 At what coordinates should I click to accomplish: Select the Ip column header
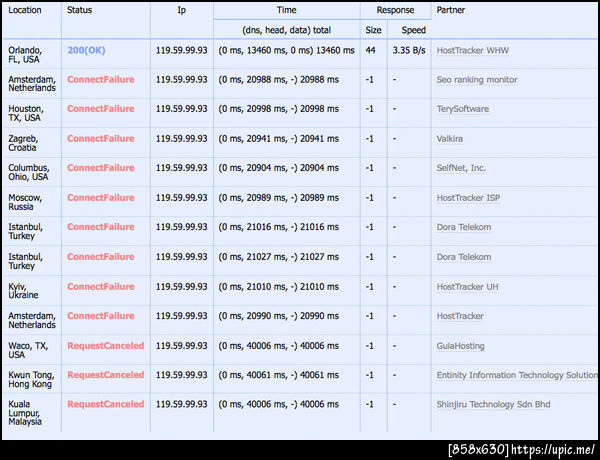tap(181, 10)
